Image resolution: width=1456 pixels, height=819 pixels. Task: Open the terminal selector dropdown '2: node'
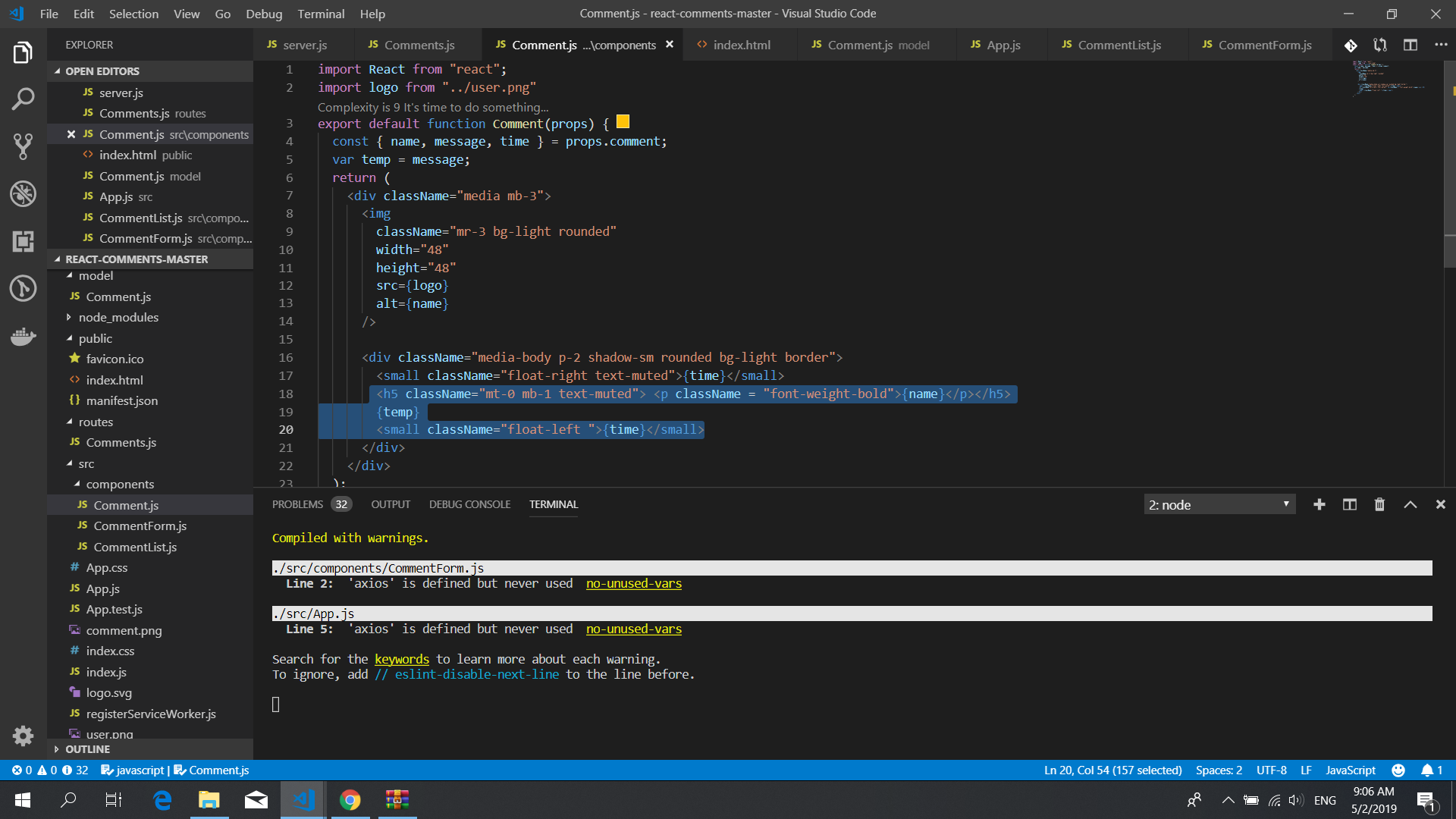point(1219,504)
